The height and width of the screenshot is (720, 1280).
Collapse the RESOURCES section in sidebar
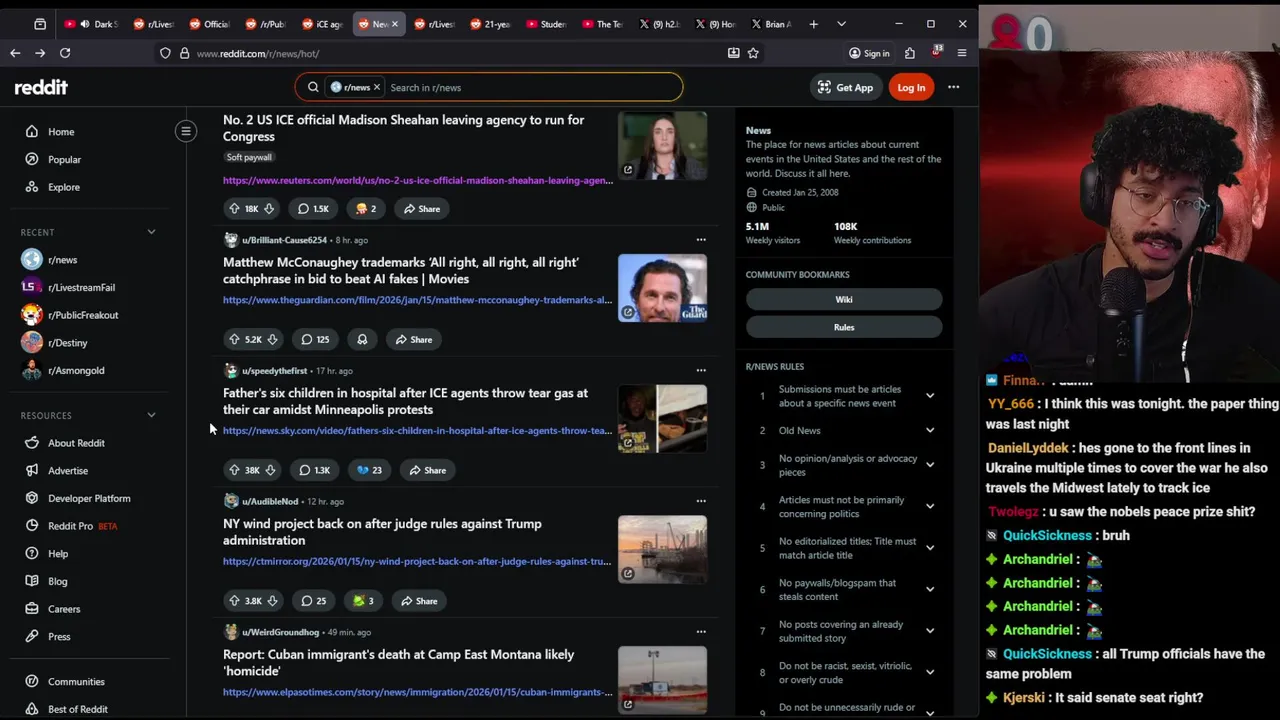coord(151,415)
